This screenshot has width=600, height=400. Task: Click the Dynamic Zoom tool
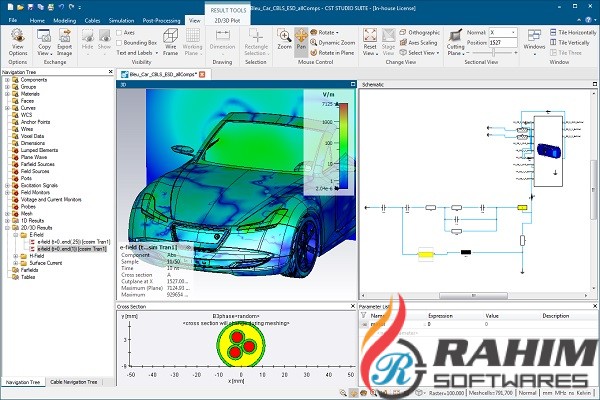pos(333,42)
